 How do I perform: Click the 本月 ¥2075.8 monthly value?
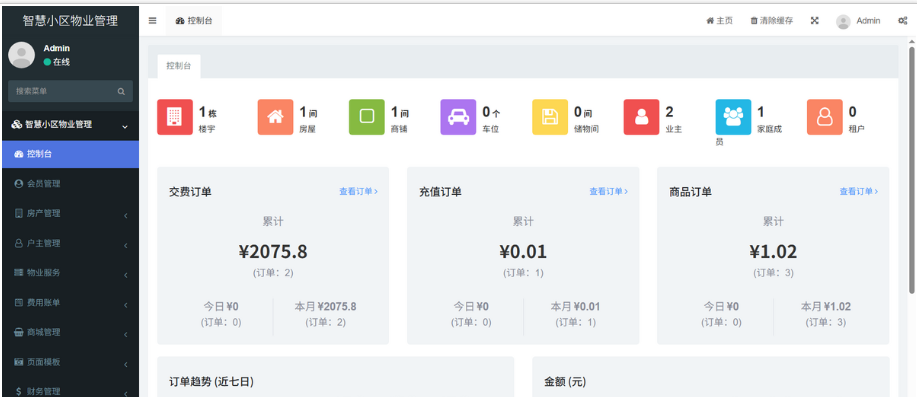point(325,306)
